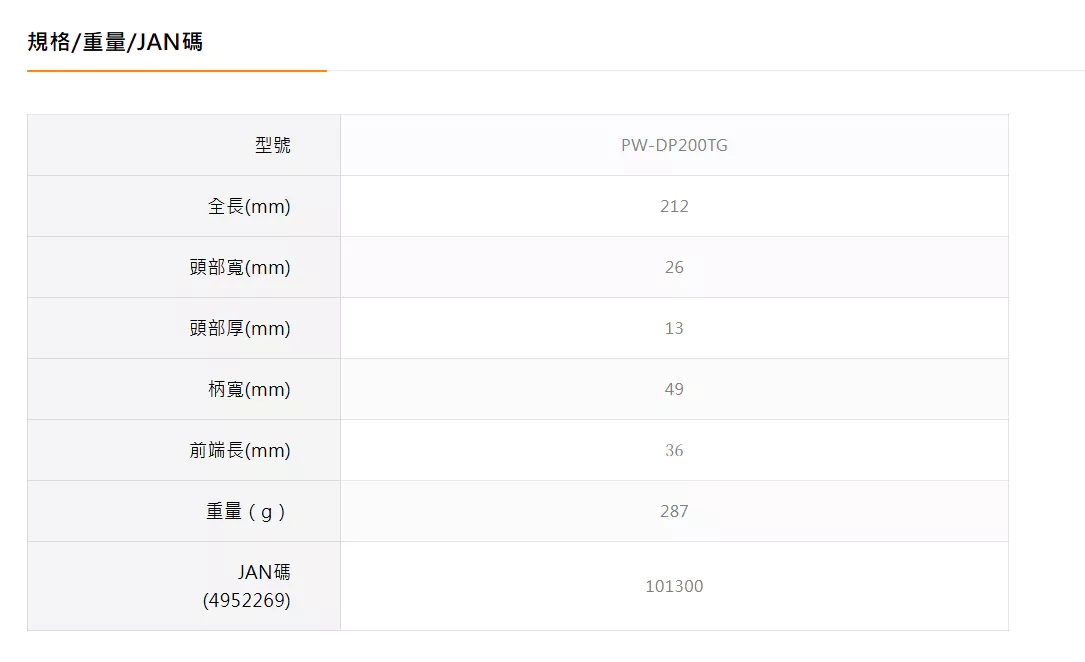Click the (4952269) JAN prefix text
Image resolution: width=1085 pixels, height=662 pixels.
[246, 600]
